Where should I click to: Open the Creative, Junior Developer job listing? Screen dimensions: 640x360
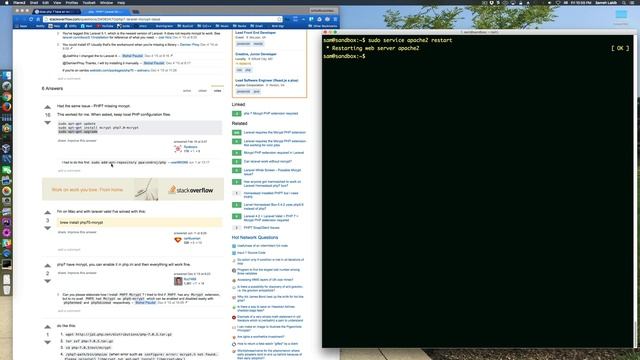tap(256, 54)
